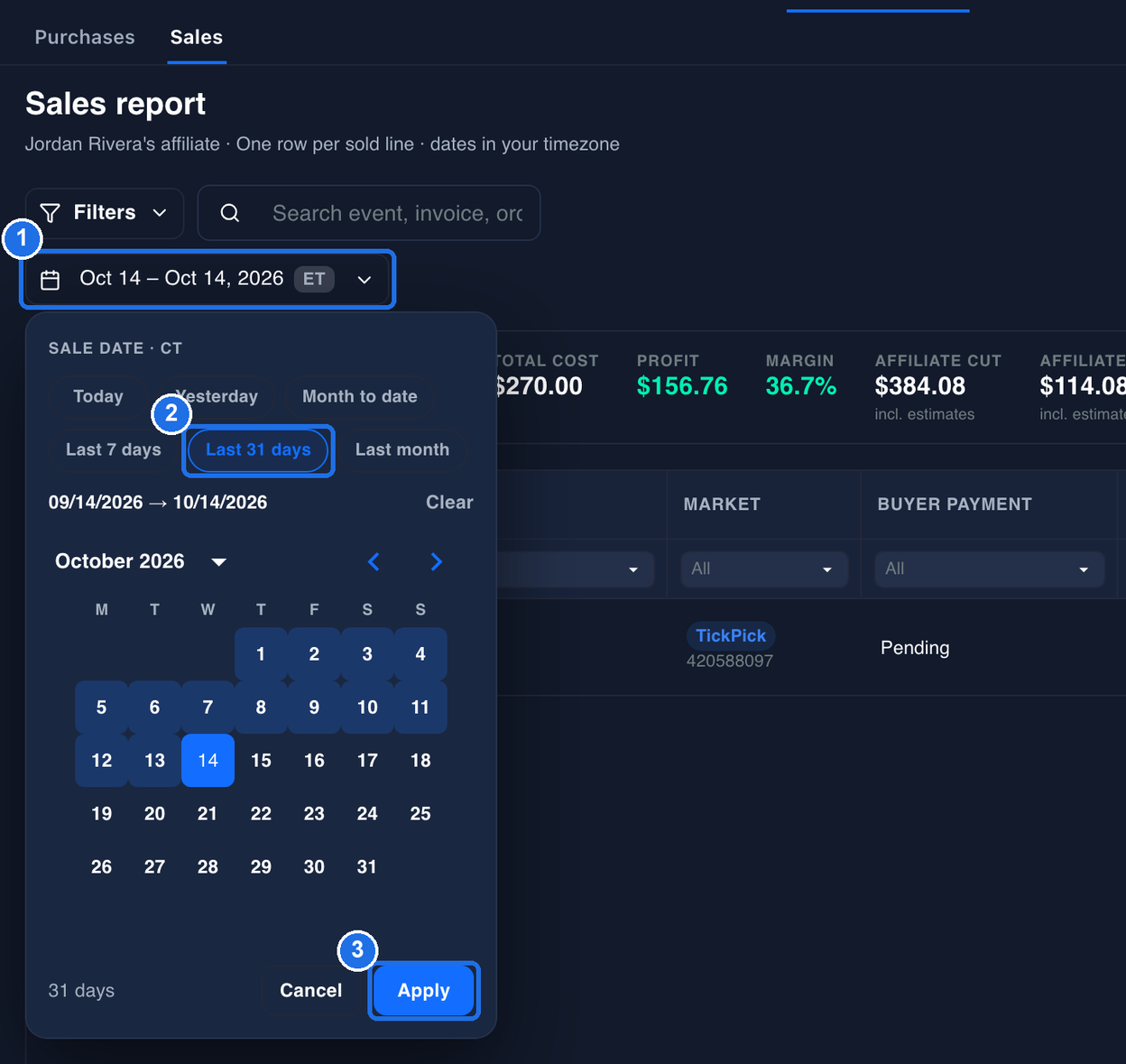Select day 7 in the calendar

tap(208, 708)
